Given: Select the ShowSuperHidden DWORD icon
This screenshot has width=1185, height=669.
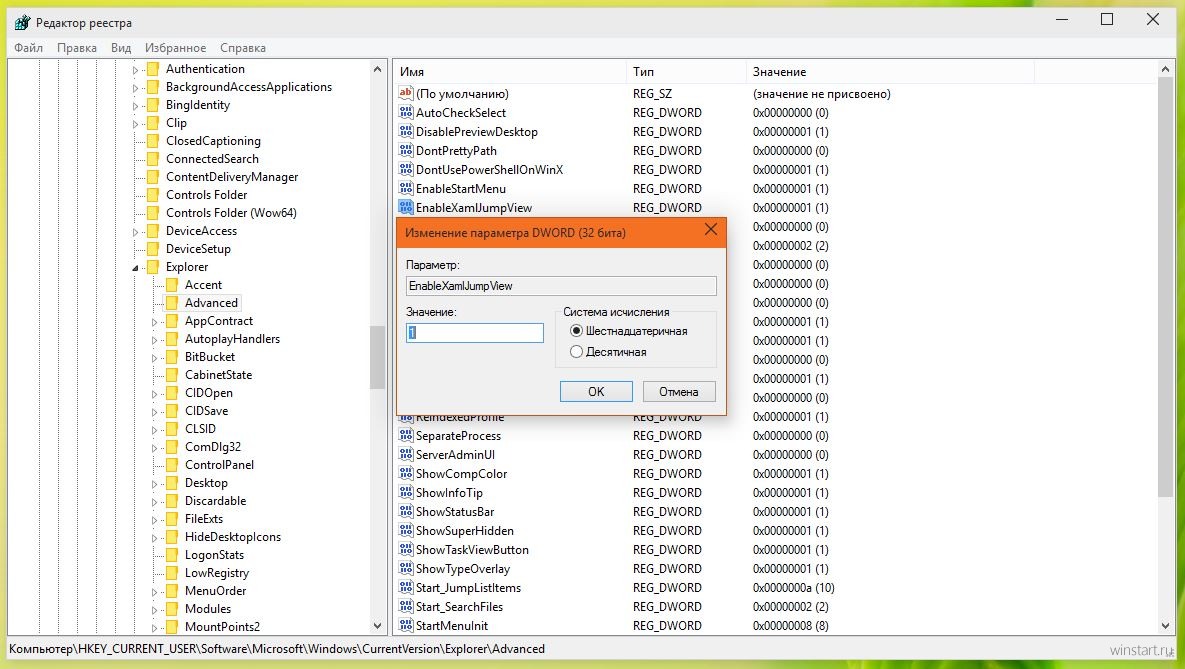Looking at the screenshot, I should point(406,531).
